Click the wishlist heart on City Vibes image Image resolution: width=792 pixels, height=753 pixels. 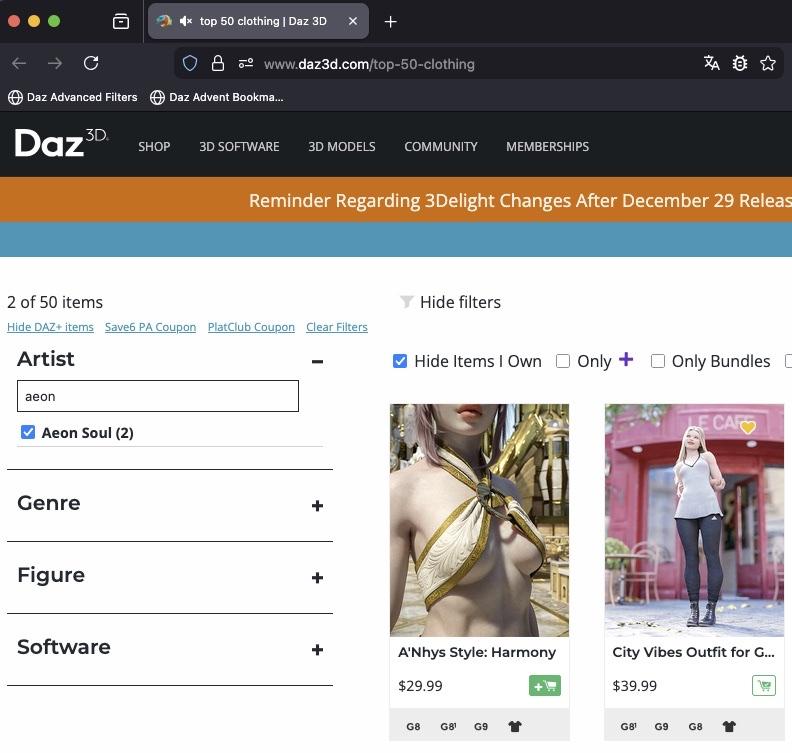tap(748, 427)
